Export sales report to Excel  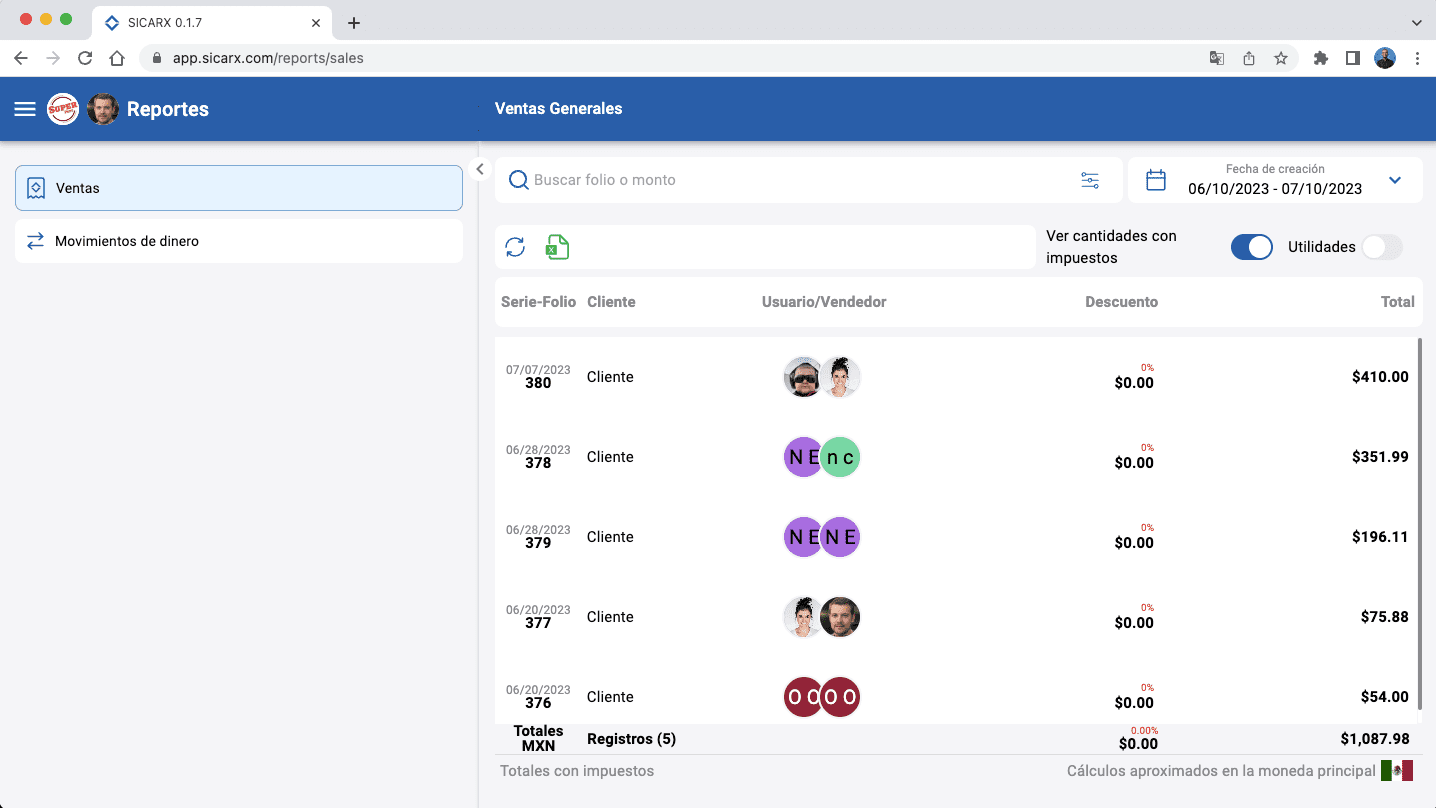coord(557,247)
